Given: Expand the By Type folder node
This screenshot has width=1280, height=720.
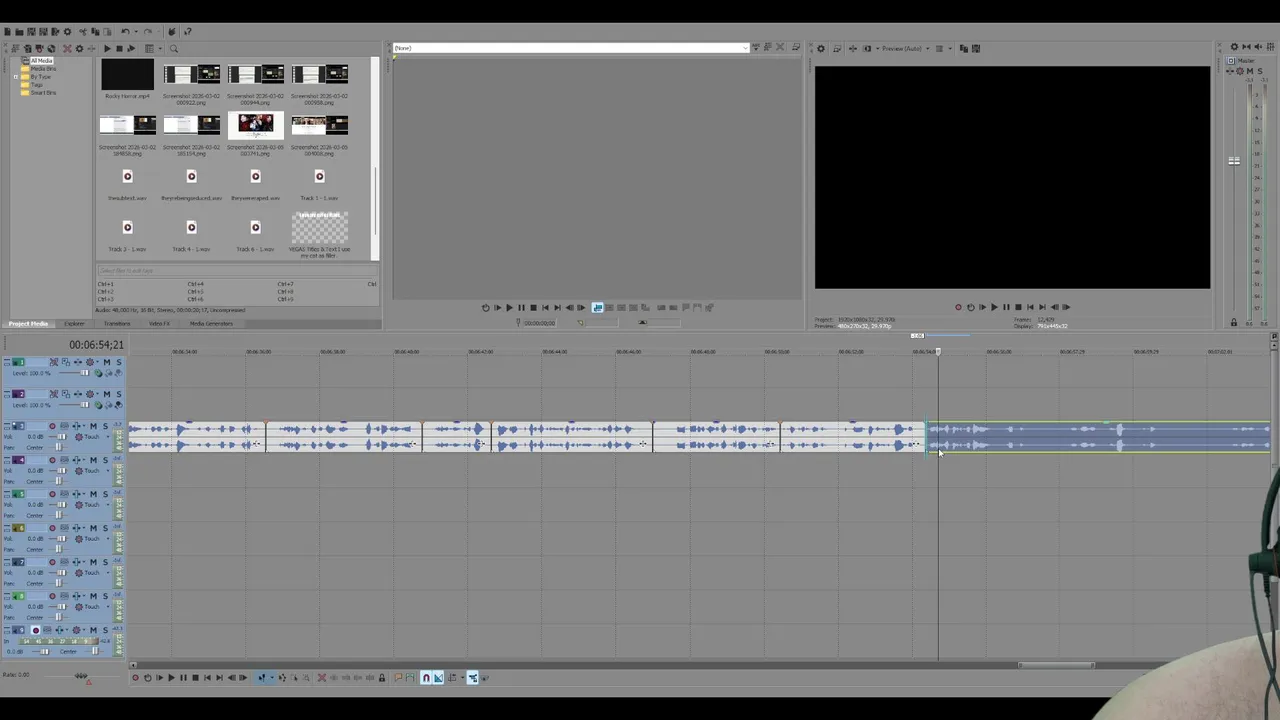Looking at the screenshot, I should click(16, 77).
